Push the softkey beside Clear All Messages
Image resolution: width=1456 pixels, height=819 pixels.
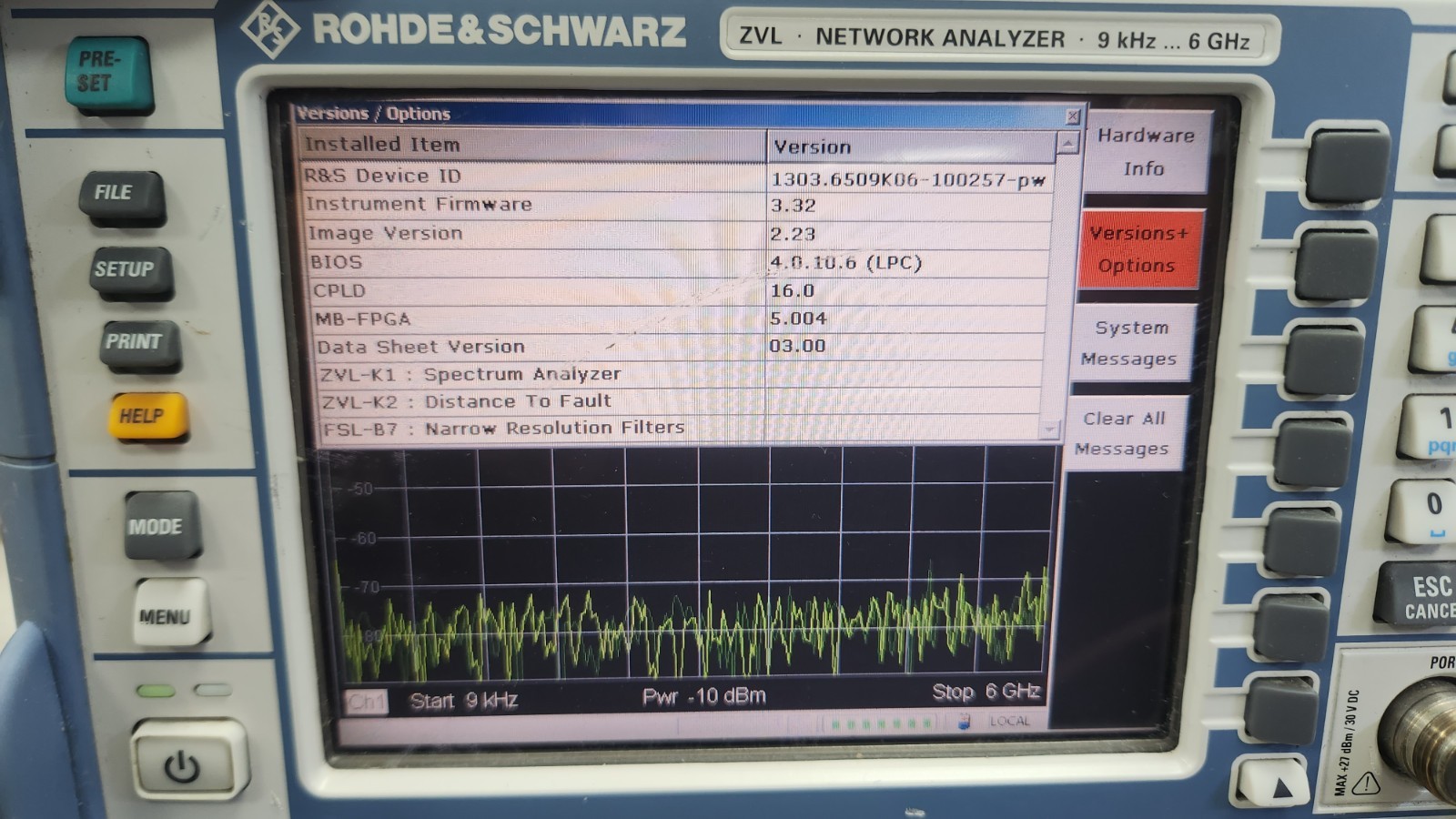pos(1313,452)
